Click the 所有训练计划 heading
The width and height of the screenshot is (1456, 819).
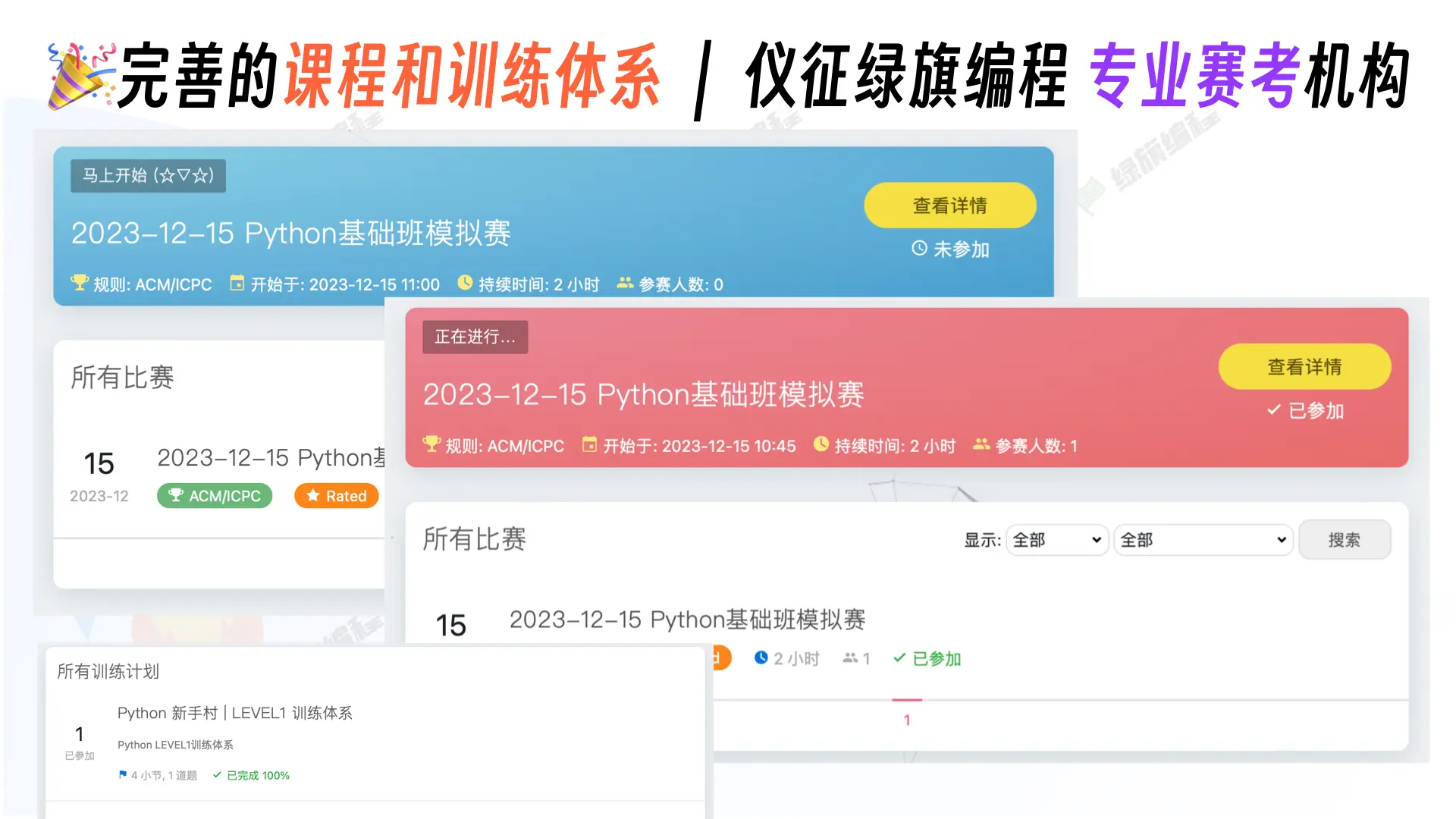click(x=108, y=671)
